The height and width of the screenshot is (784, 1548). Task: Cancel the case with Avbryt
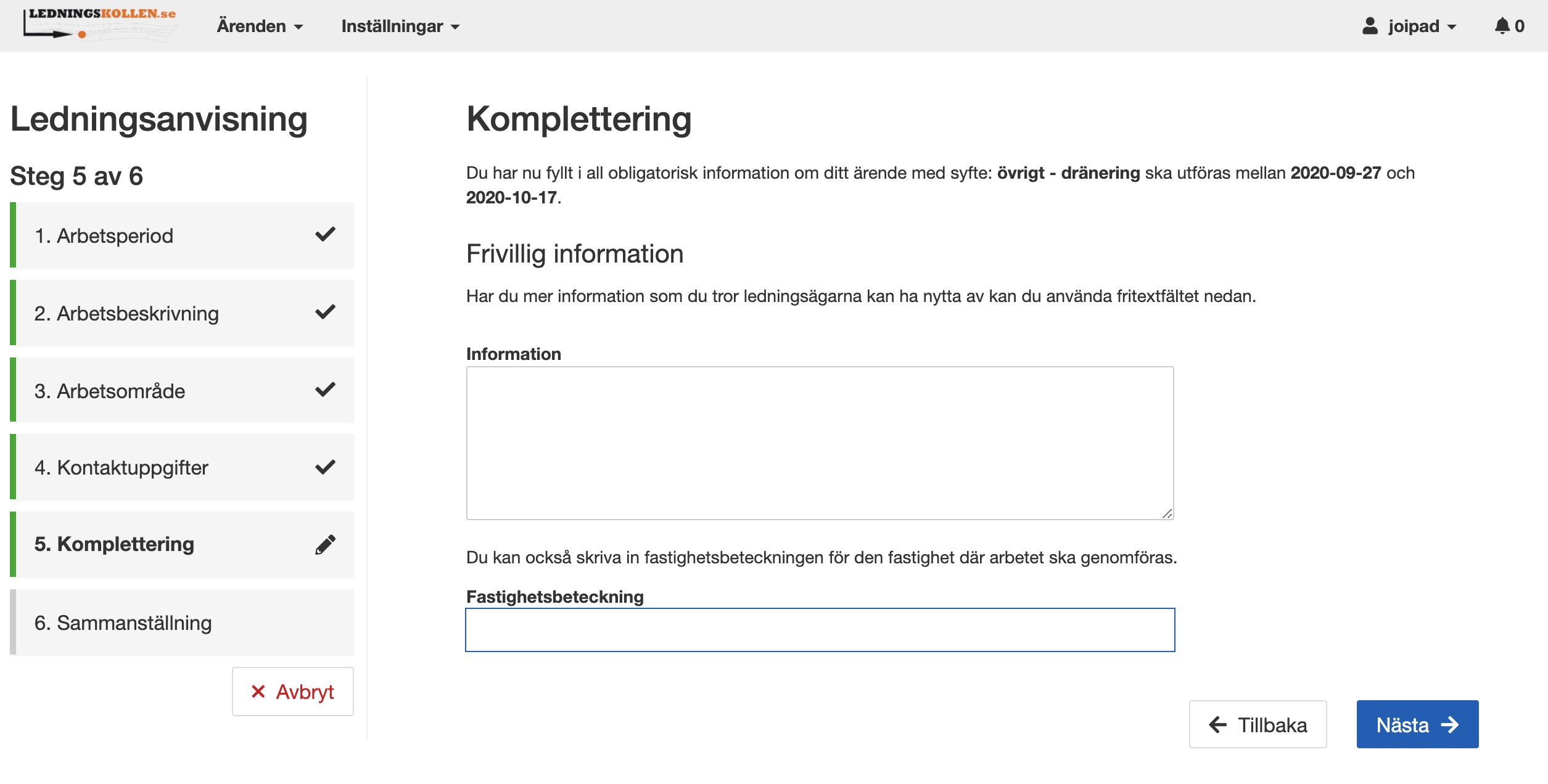point(292,692)
